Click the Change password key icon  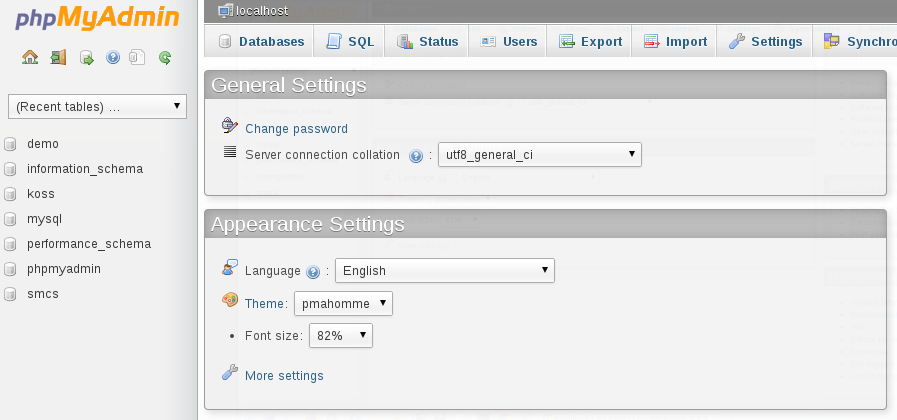(230, 125)
